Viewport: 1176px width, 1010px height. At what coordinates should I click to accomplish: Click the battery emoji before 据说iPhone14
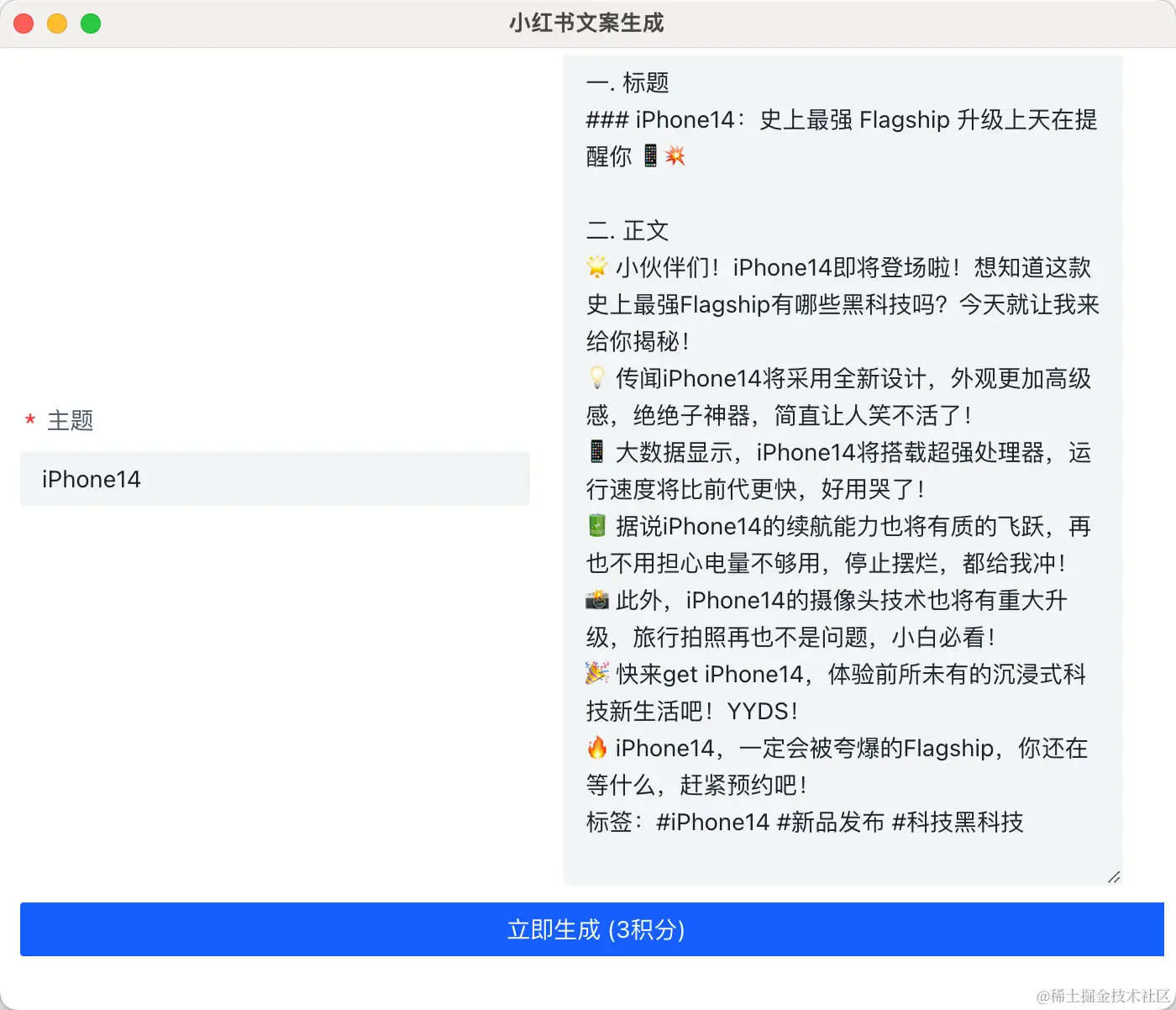[x=597, y=526]
